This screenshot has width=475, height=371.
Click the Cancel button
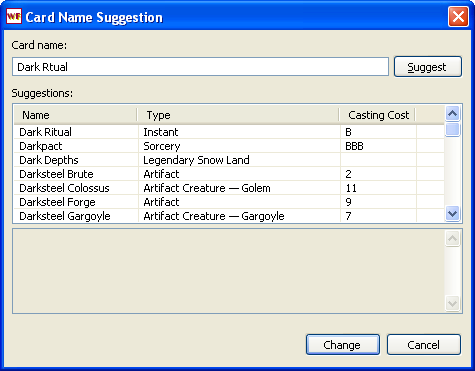point(424,345)
